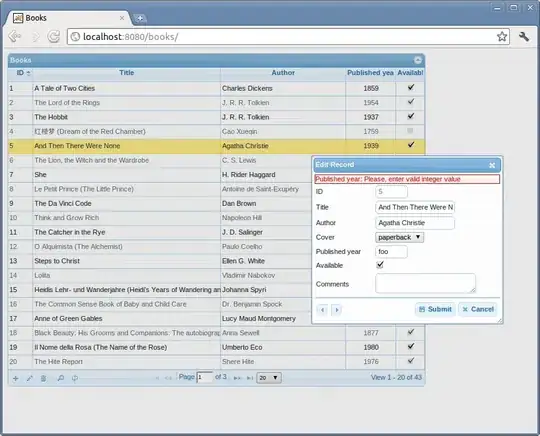Toggle Available checkbox for Dream of the Red Chamber

[x=410, y=131]
